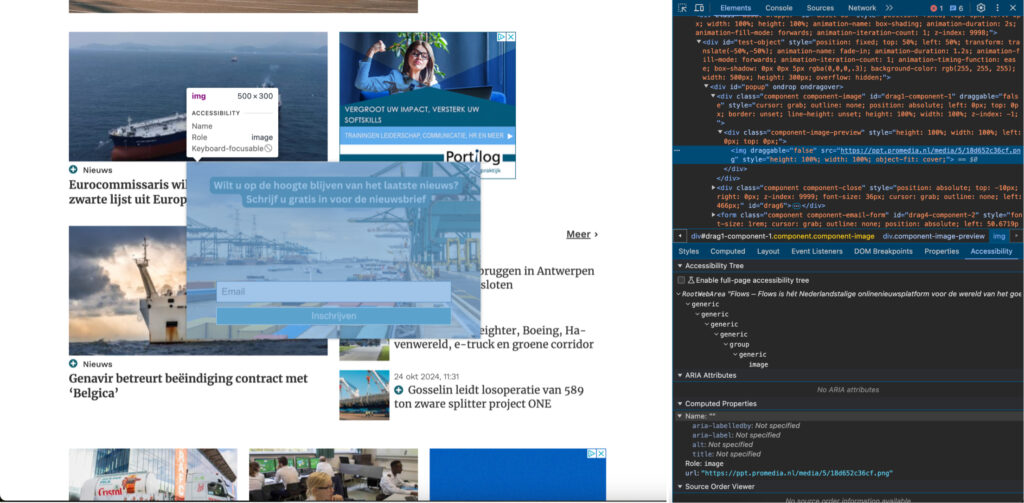Open the DevTools three-dot customize menu
1024x503 pixels.
pos(997,8)
